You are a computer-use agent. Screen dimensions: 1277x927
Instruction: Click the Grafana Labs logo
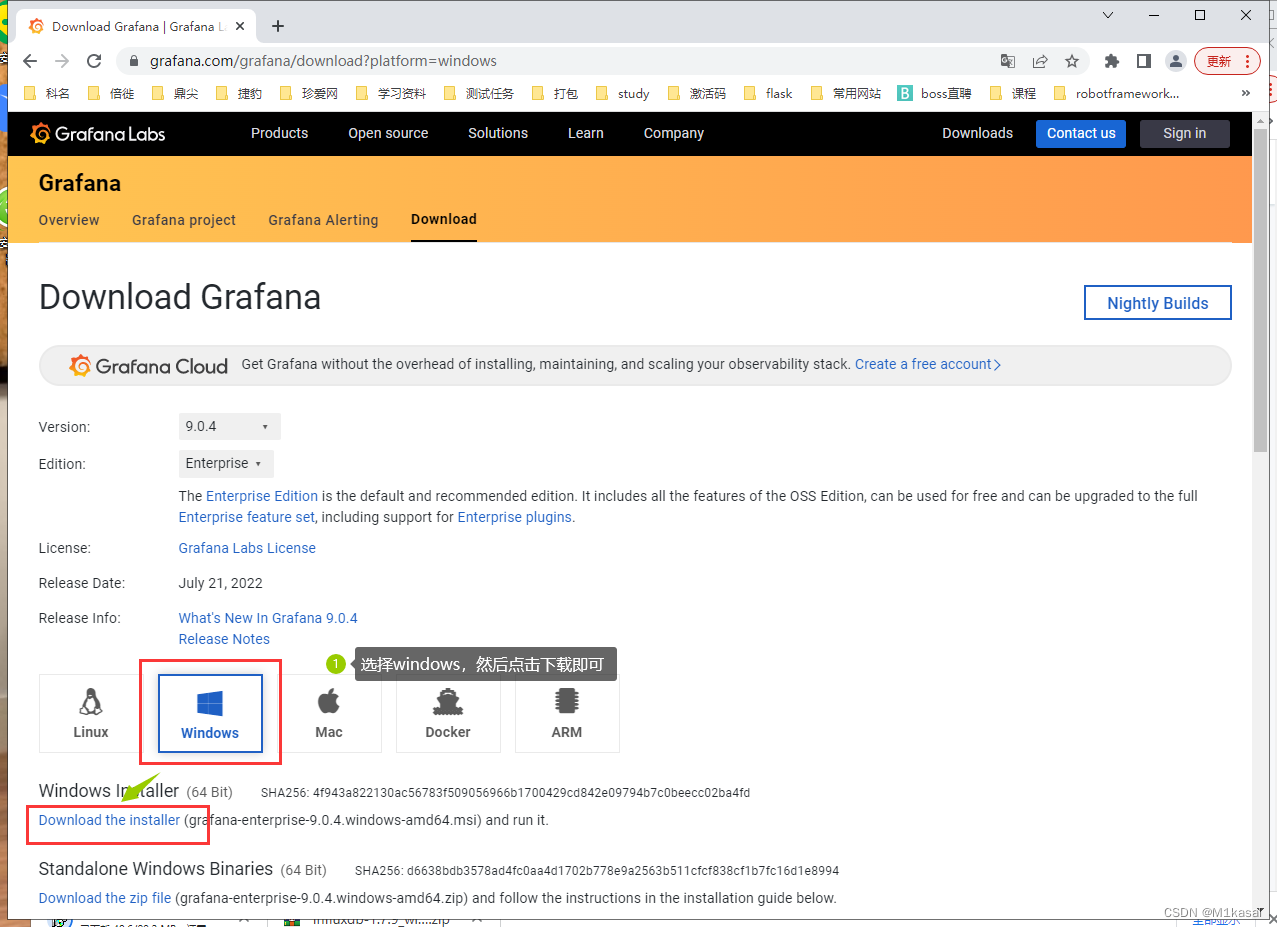click(x=97, y=133)
